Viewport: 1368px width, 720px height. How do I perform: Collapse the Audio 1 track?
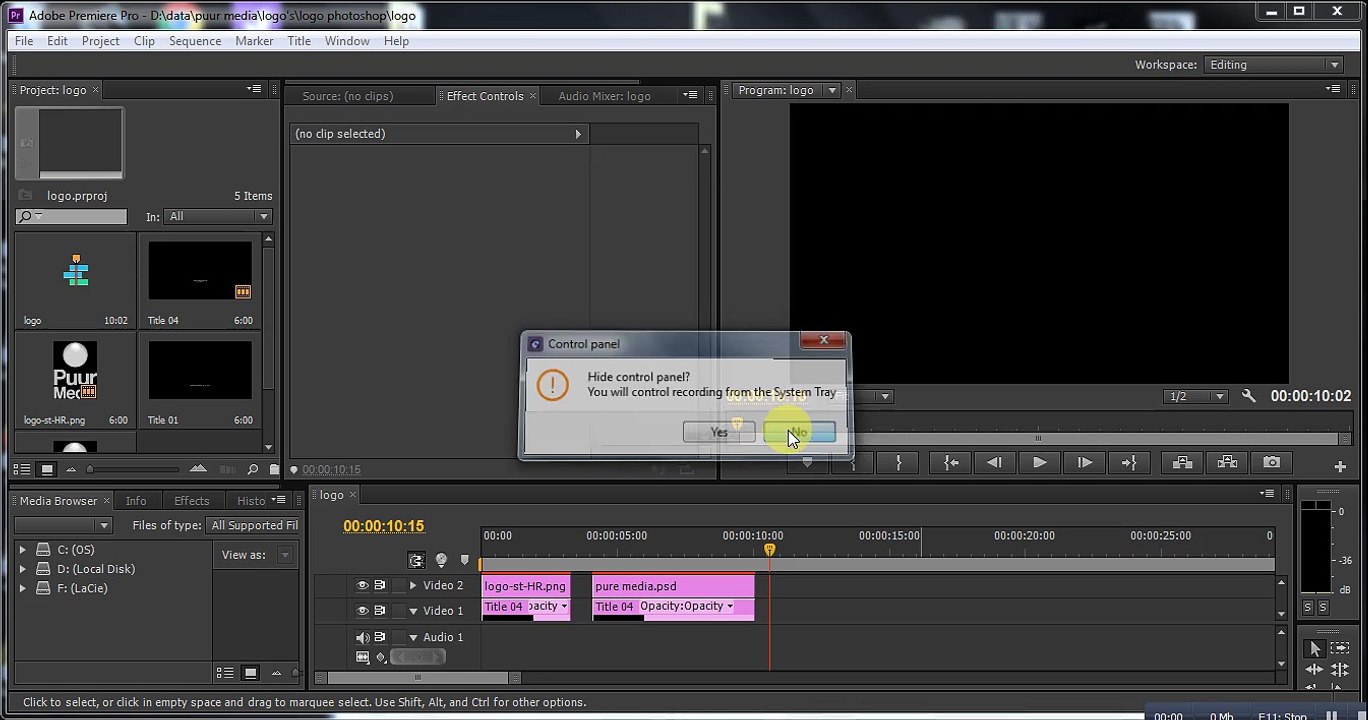click(x=413, y=638)
